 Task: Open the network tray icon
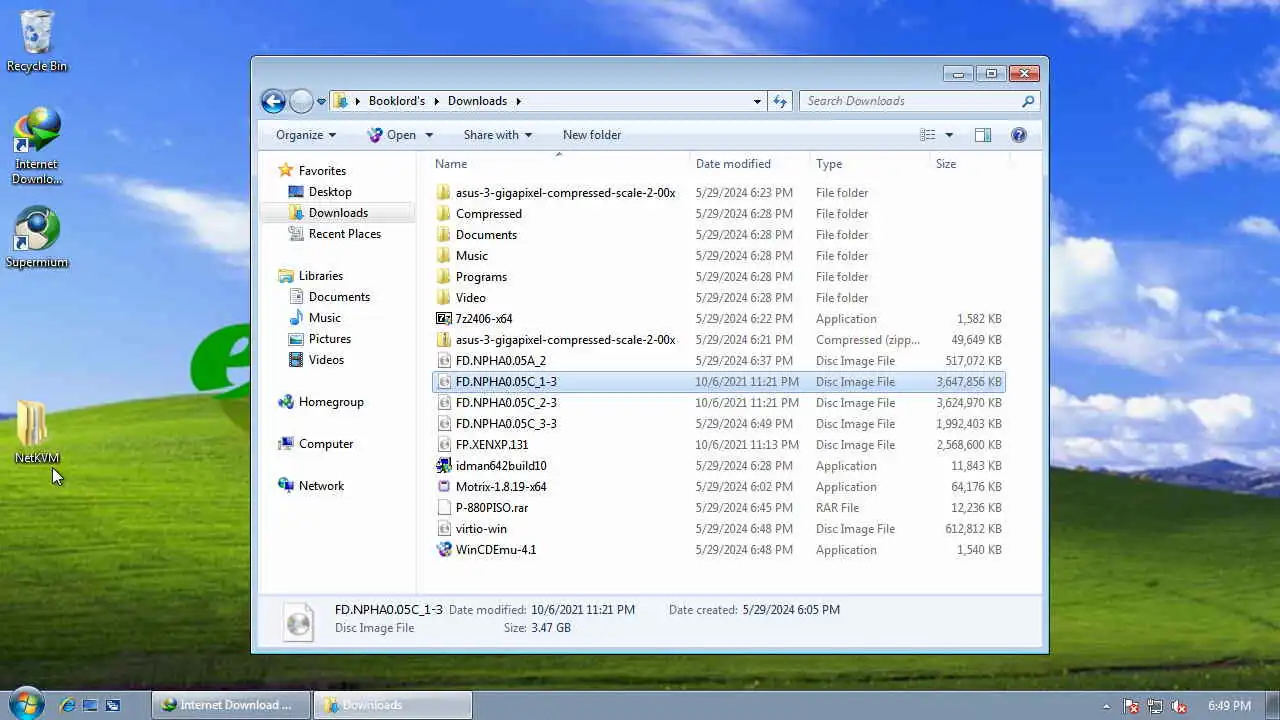1155,706
